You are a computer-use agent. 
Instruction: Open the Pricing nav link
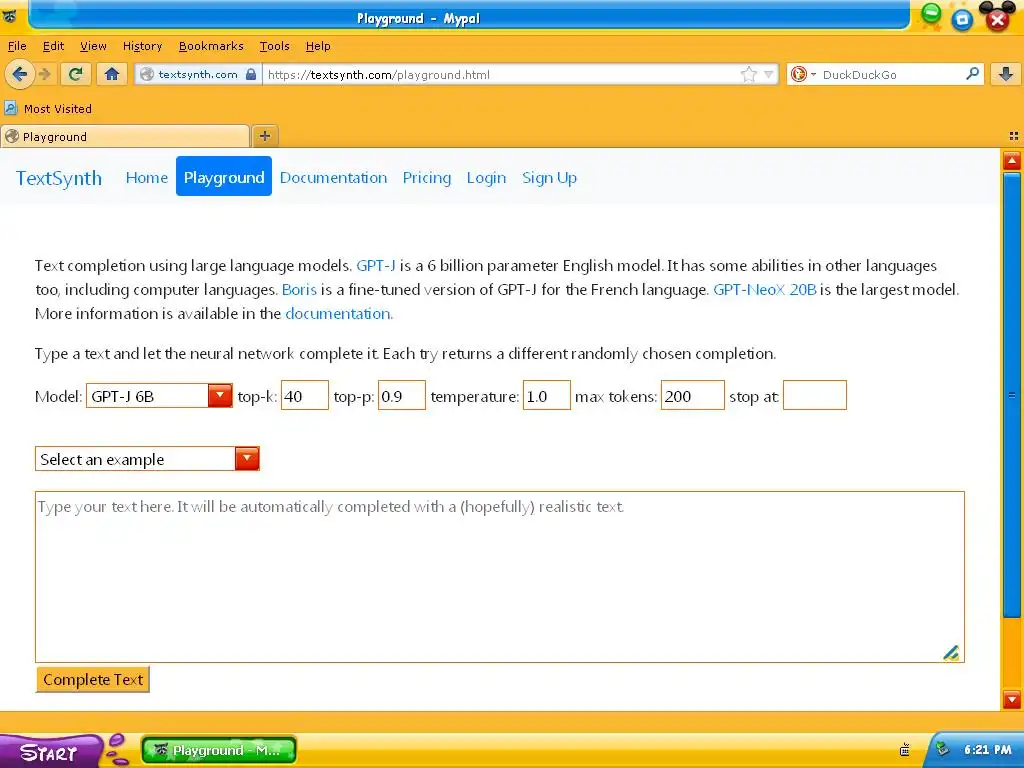426,178
